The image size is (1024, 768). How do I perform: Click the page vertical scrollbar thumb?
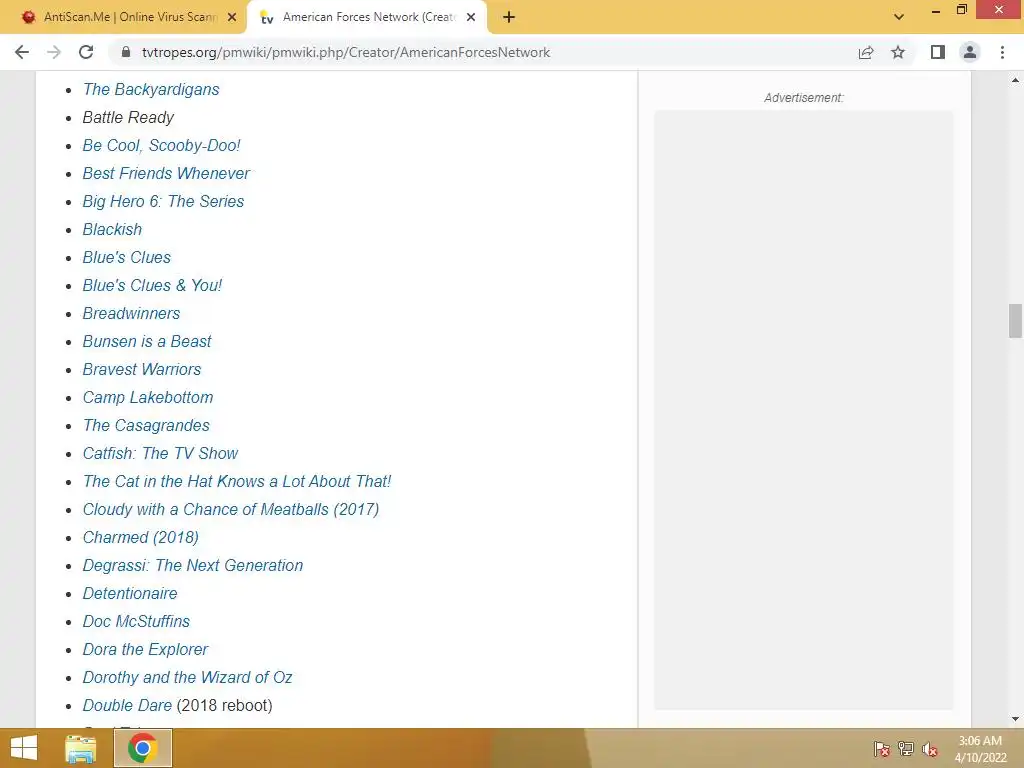tap(1015, 321)
